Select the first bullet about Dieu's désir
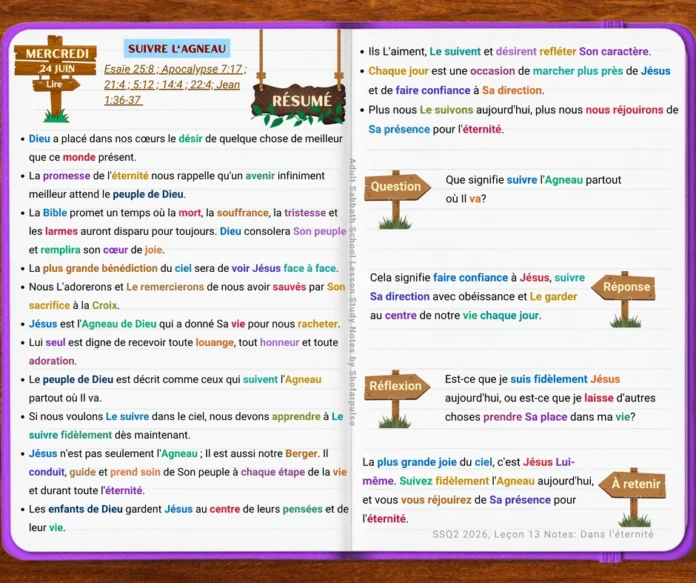 coord(186,148)
